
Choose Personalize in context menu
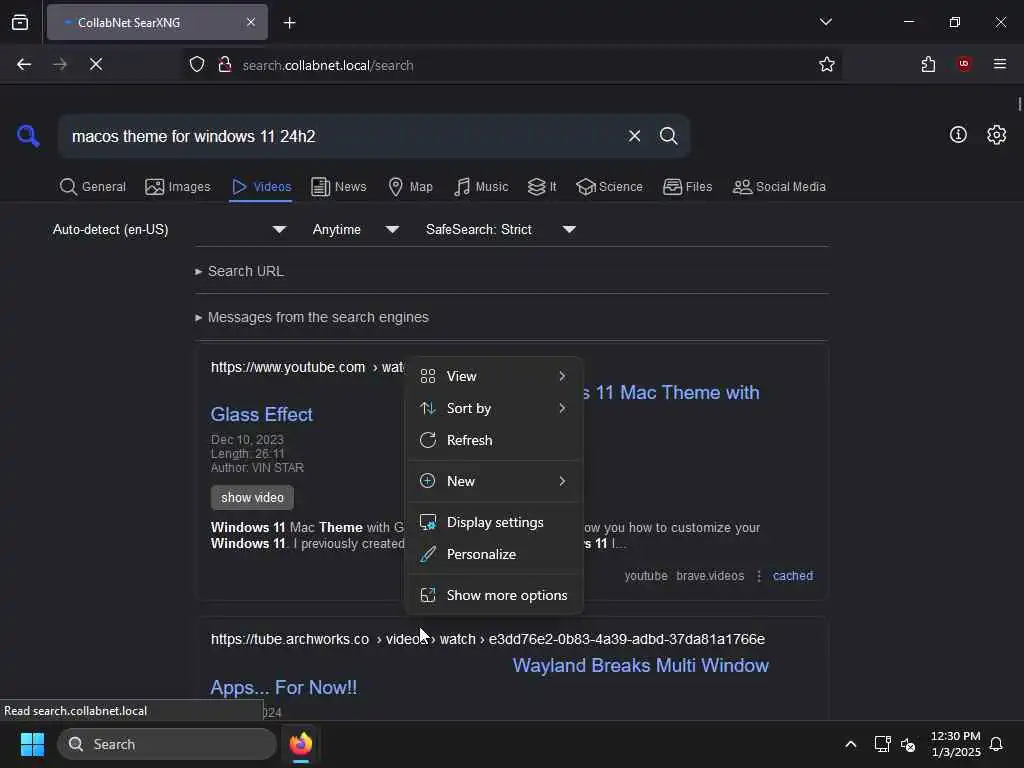click(494, 554)
